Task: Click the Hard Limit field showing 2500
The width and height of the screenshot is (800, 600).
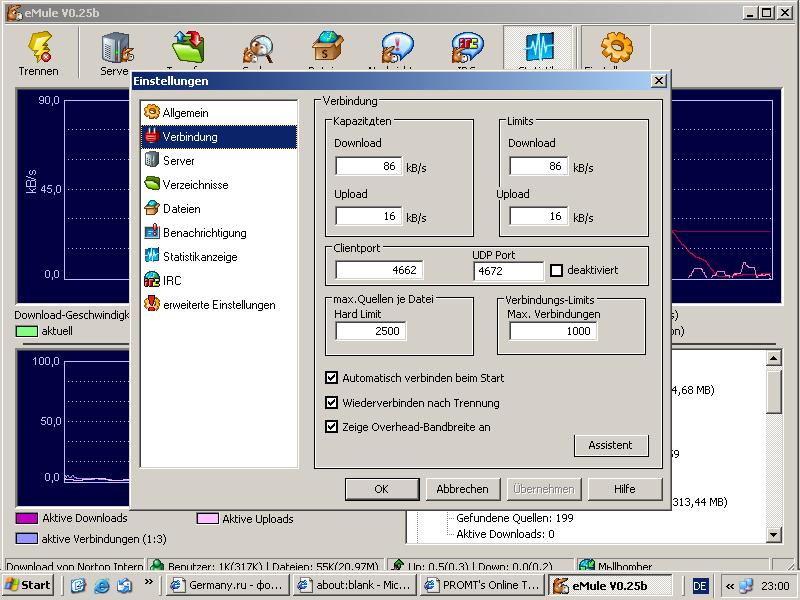Action: (371, 331)
